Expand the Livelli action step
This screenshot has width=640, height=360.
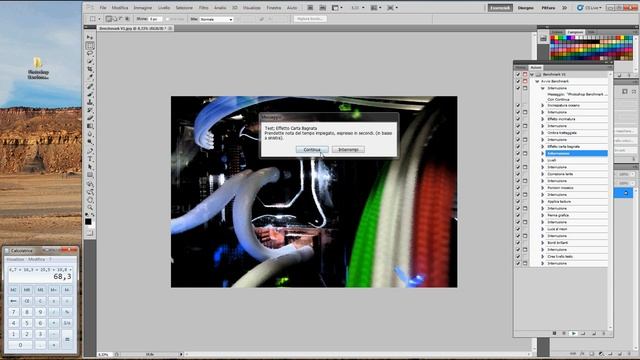point(543,160)
